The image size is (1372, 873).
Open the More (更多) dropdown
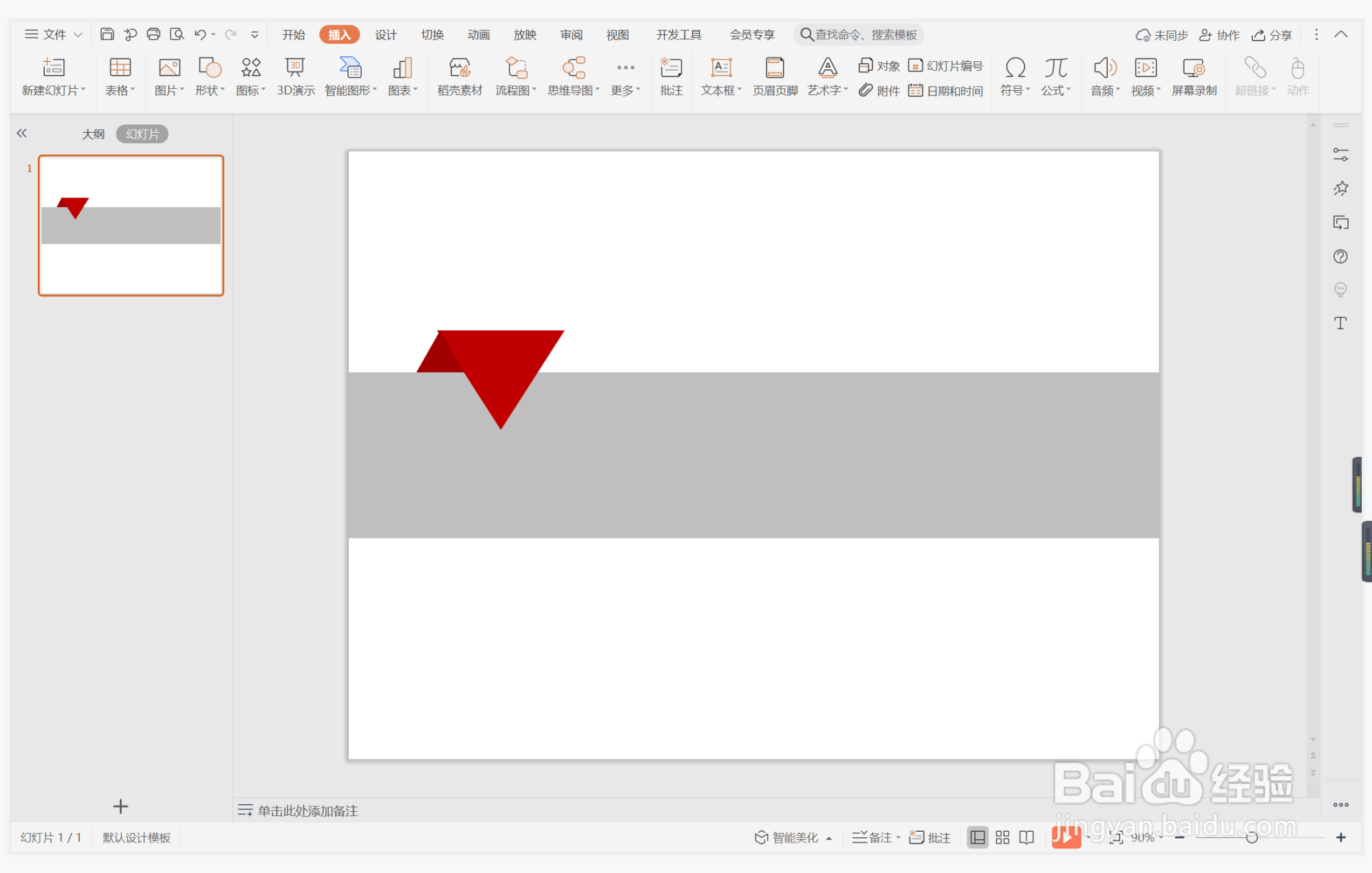pos(625,76)
